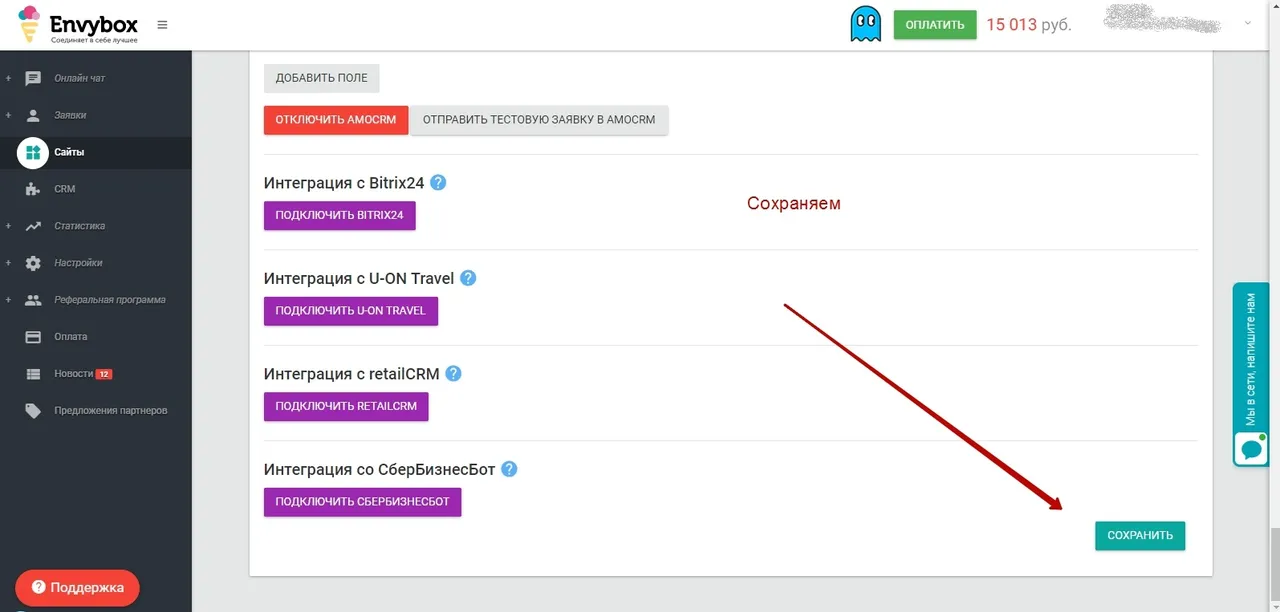Expand Настройки submenu plus sign
Viewport: 1280px width, 612px height.
pos(8,263)
